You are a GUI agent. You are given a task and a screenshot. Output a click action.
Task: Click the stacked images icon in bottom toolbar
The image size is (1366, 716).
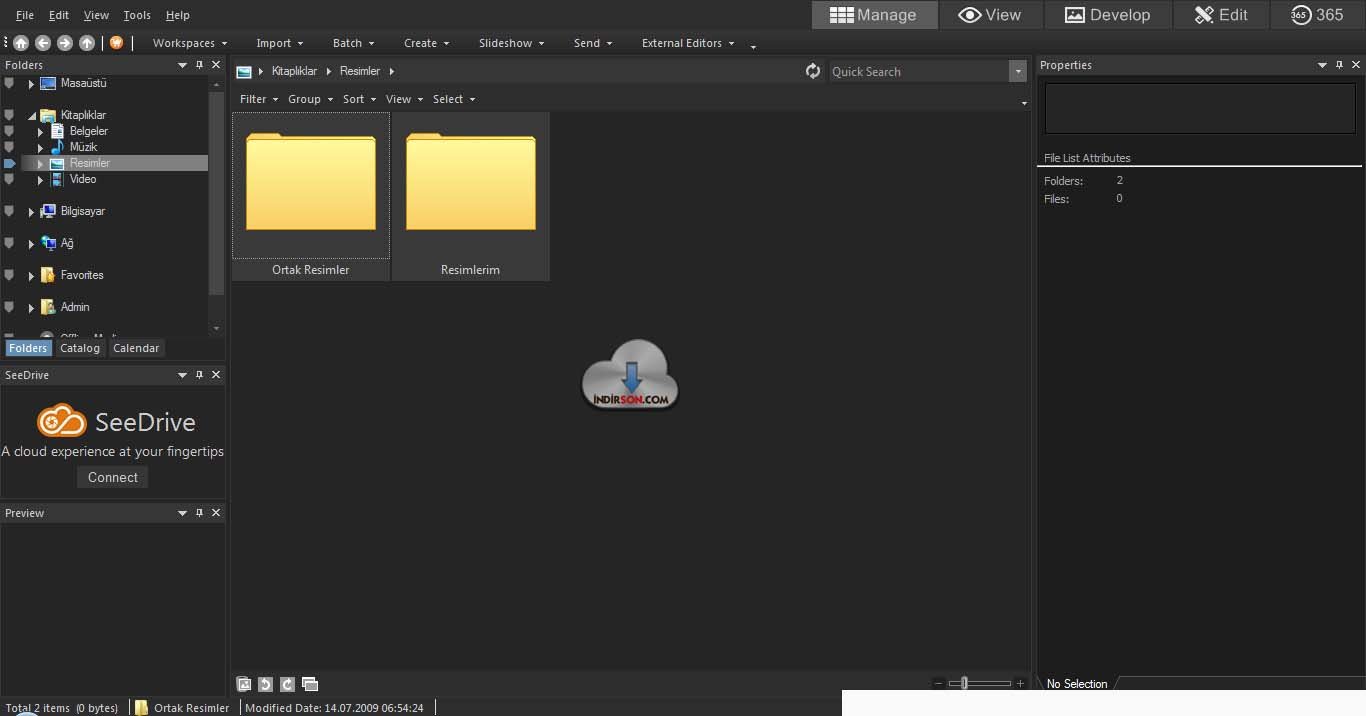[310, 684]
